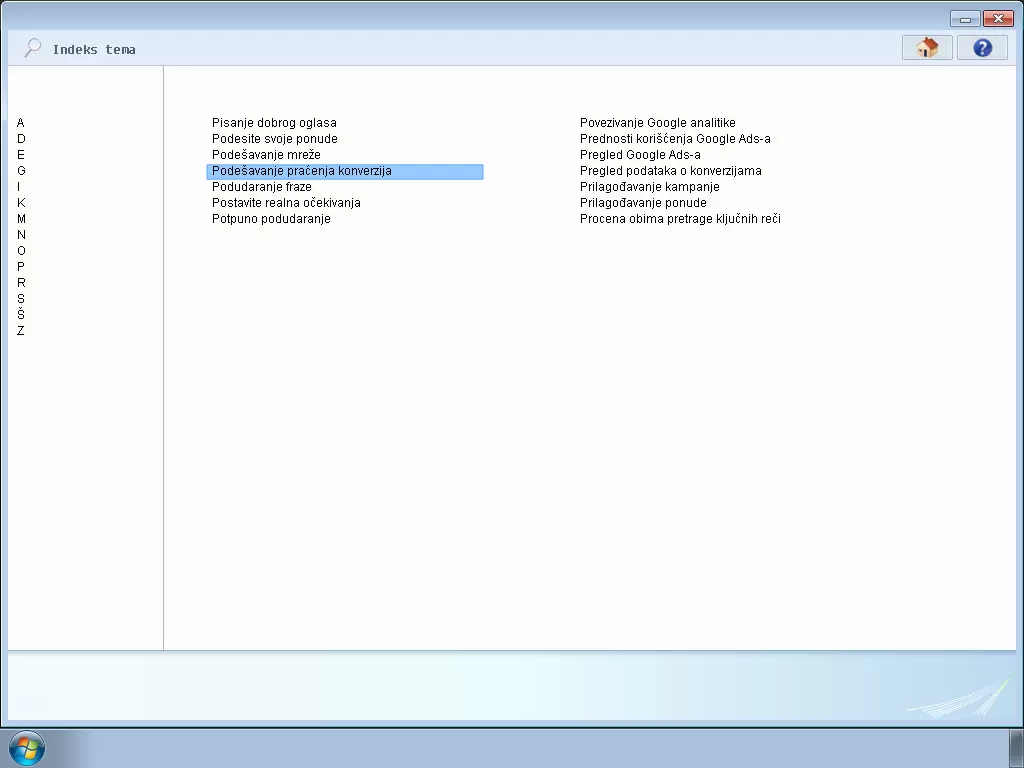The width and height of the screenshot is (1024, 768).
Task: Jump to index letter I
Action: pos(18,187)
